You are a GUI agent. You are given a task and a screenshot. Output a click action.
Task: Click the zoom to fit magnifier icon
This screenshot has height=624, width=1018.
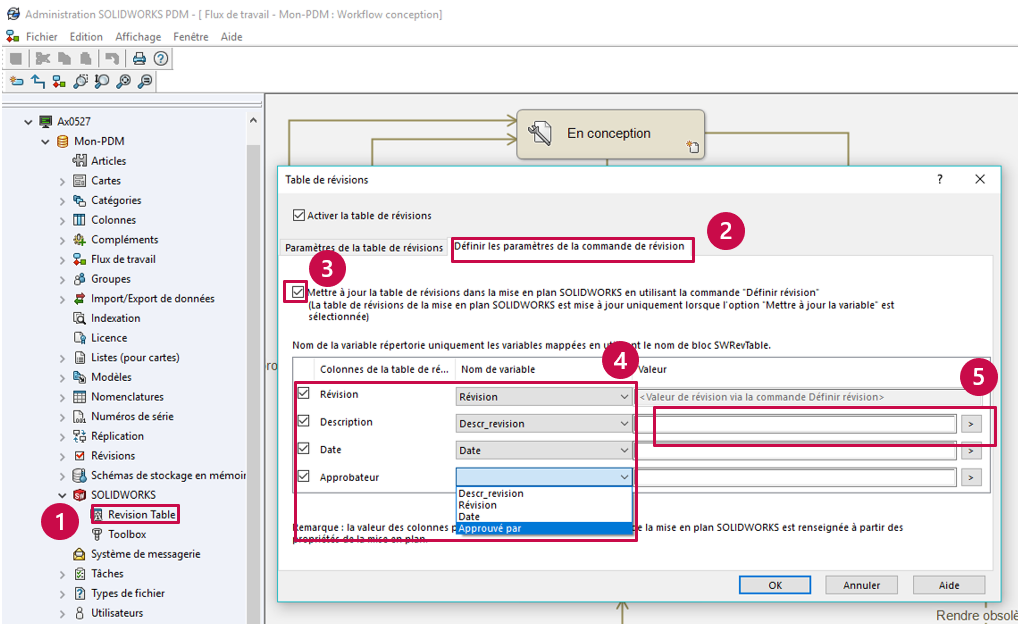pos(123,81)
